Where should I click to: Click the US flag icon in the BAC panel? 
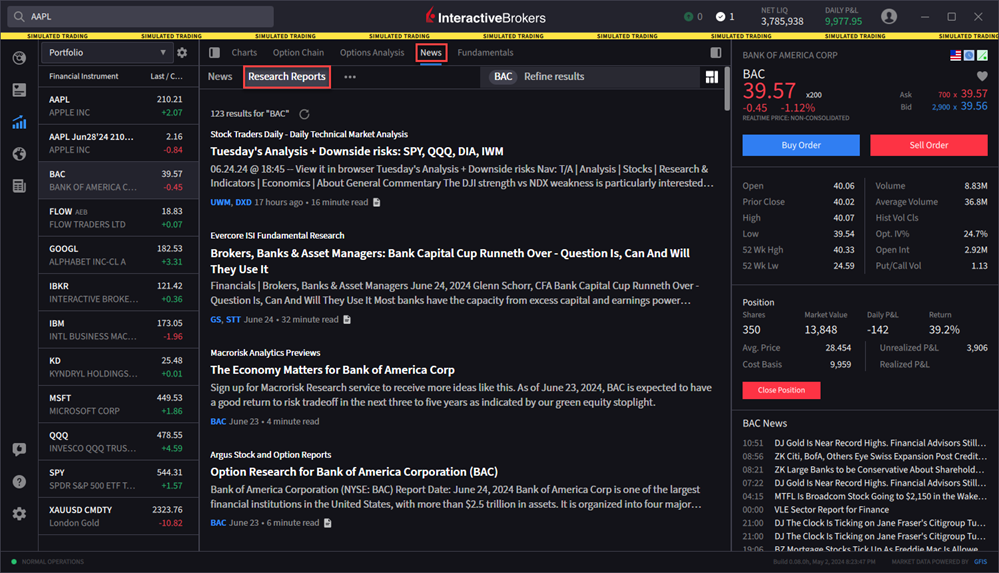pos(956,55)
